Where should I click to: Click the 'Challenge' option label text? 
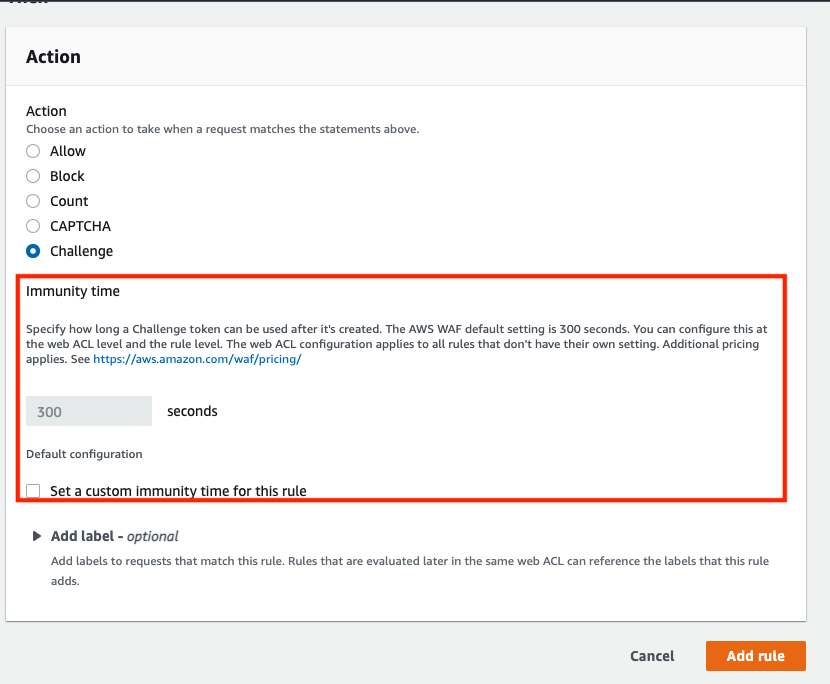(82, 251)
